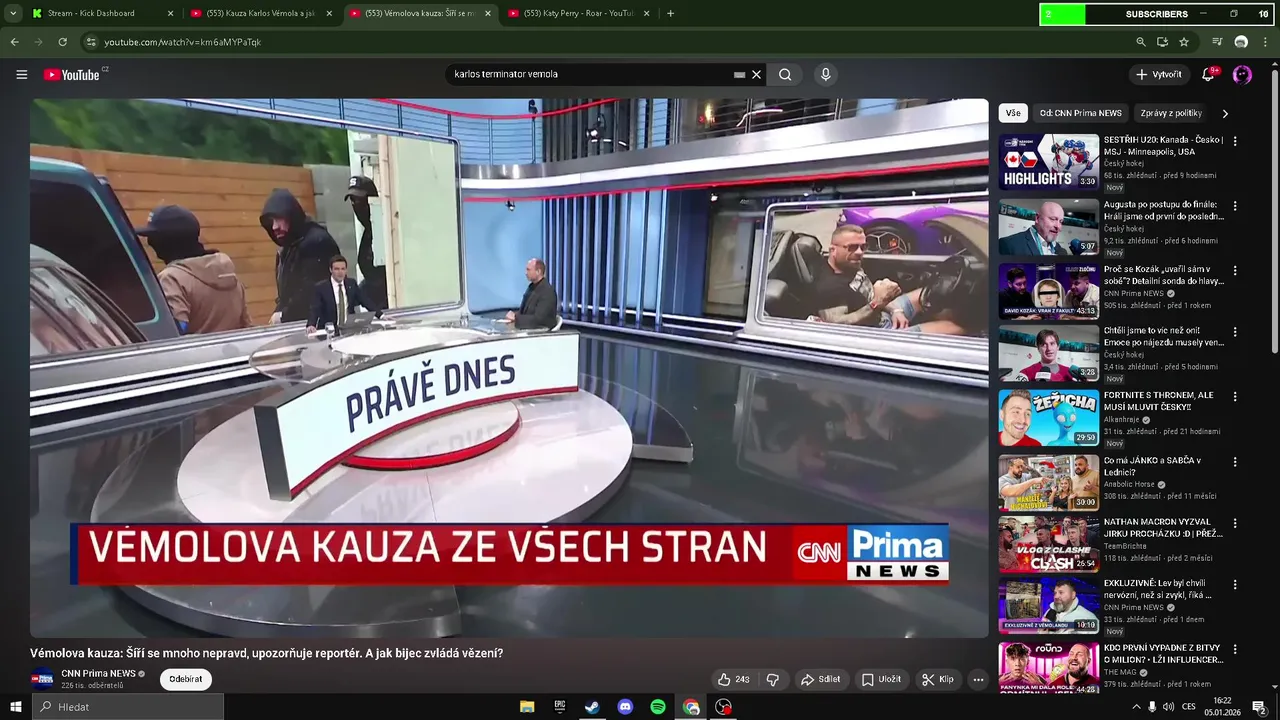Play the Co má JÁNKO a SABČA video thumbnail

click(1048, 483)
